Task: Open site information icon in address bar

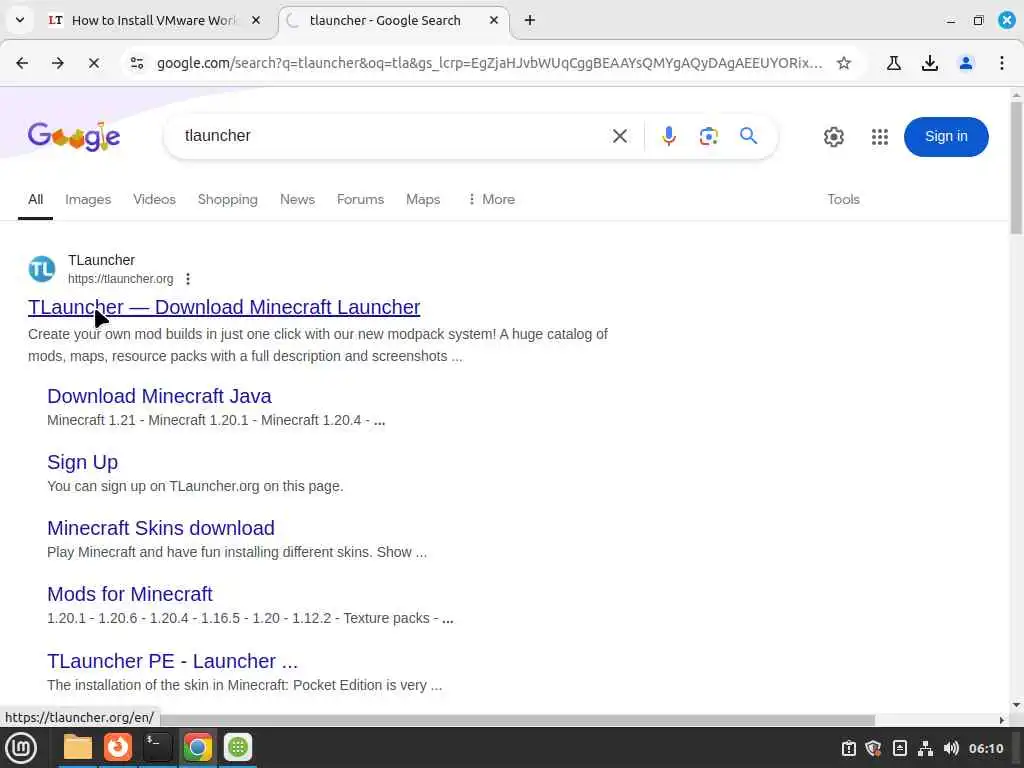Action: (x=137, y=63)
